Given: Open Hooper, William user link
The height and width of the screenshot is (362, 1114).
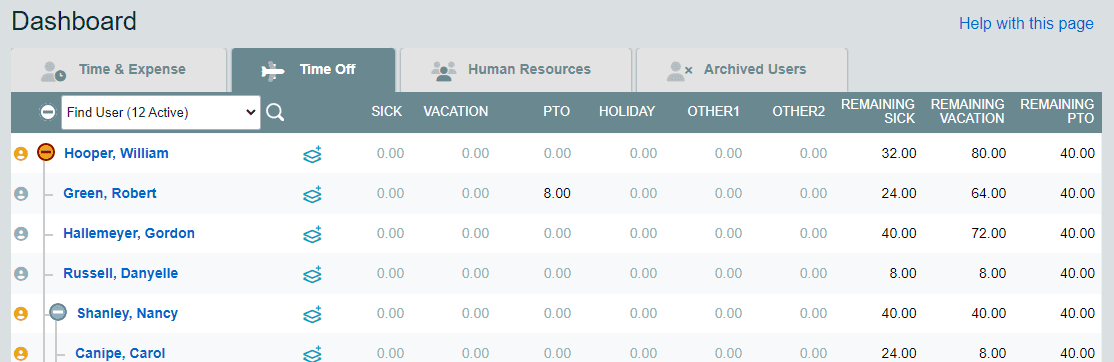Looking at the screenshot, I should point(117,153).
